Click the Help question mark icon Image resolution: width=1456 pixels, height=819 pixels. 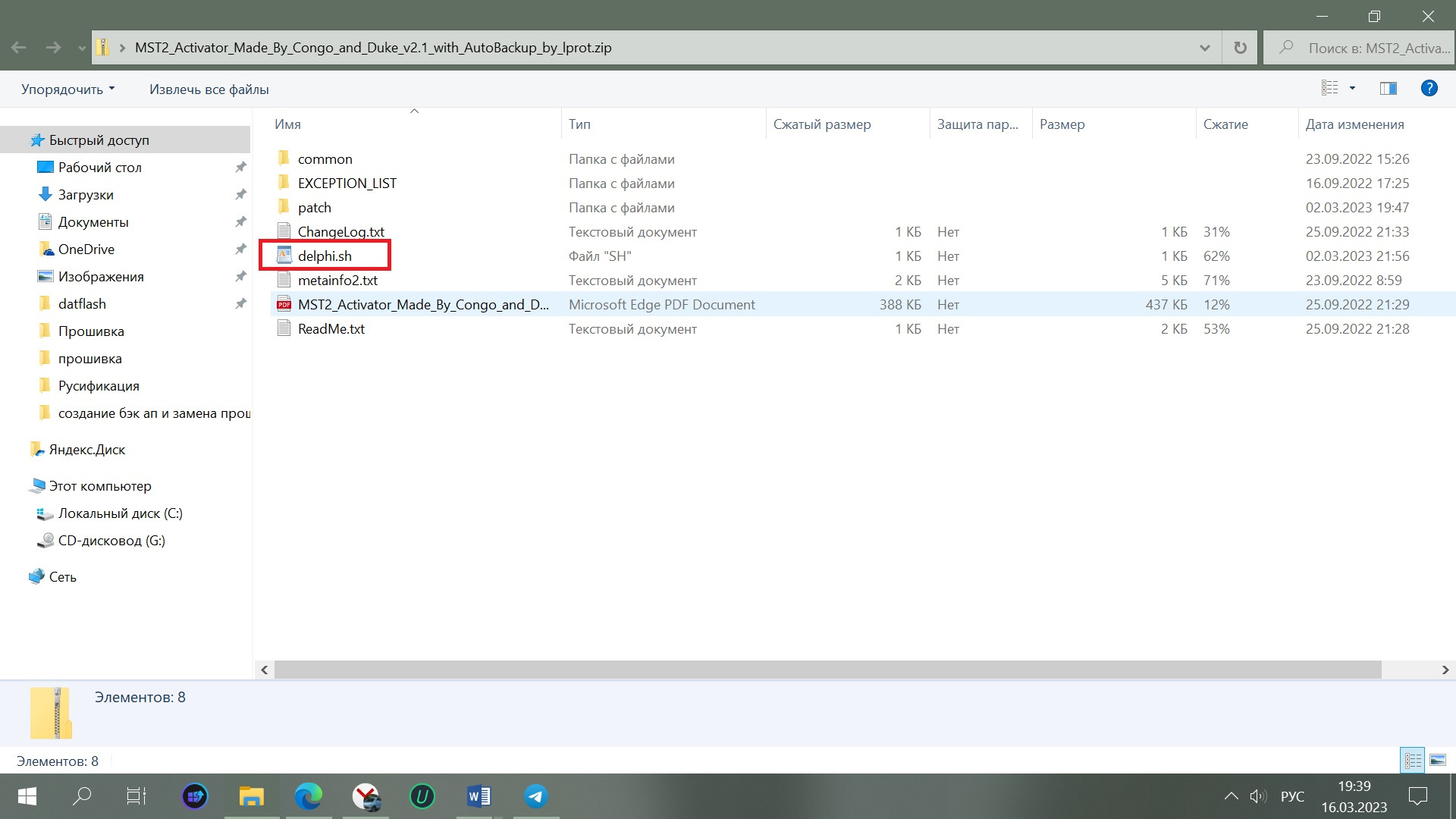pyautogui.click(x=1429, y=89)
